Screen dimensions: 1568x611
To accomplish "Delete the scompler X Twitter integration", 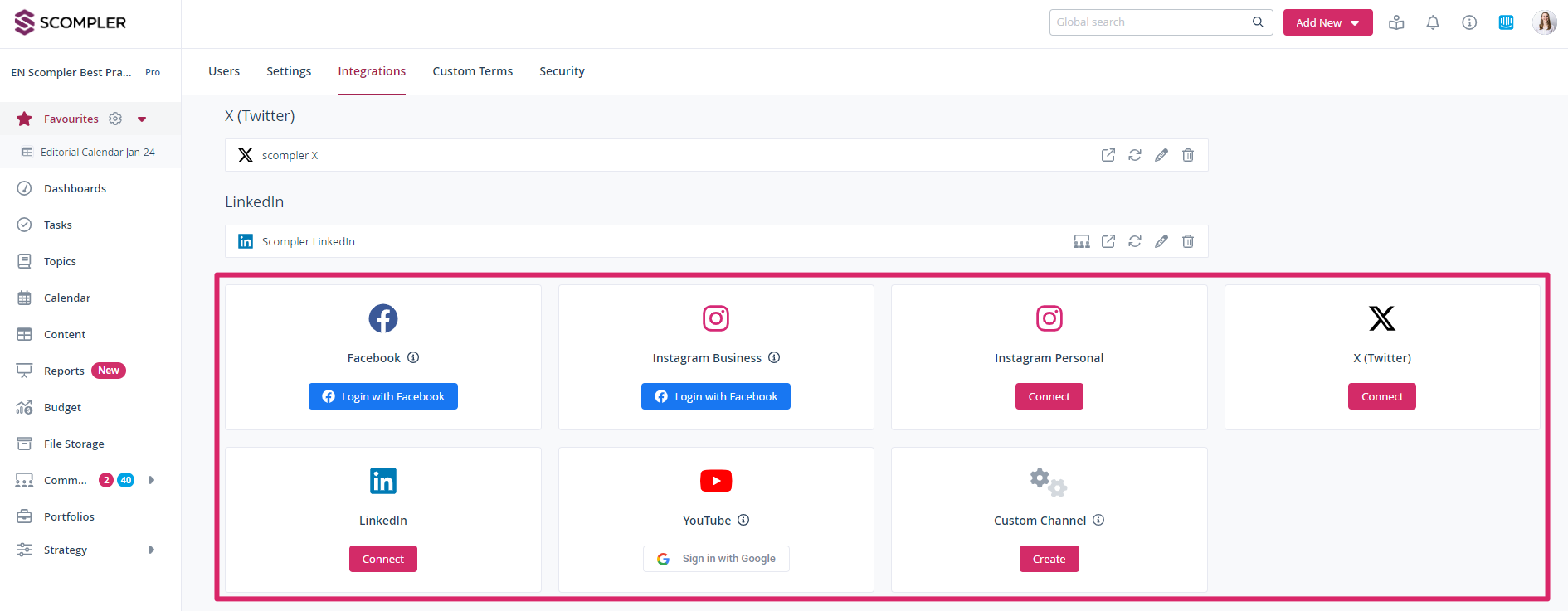I will point(1187,155).
